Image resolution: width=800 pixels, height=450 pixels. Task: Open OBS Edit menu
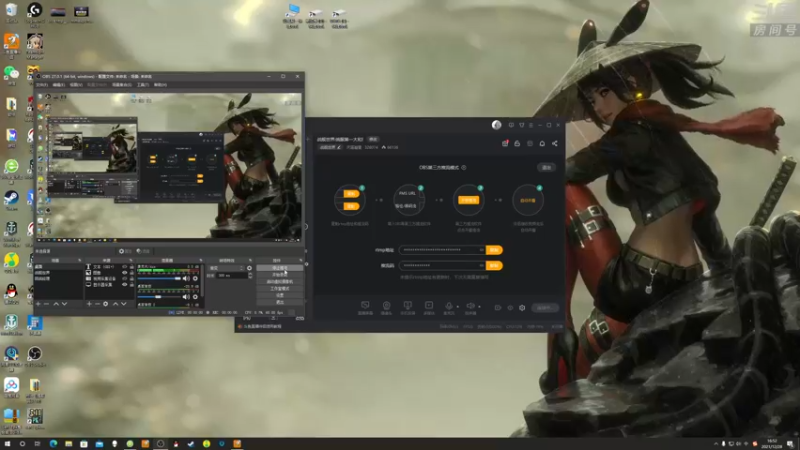(x=59, y=85)
